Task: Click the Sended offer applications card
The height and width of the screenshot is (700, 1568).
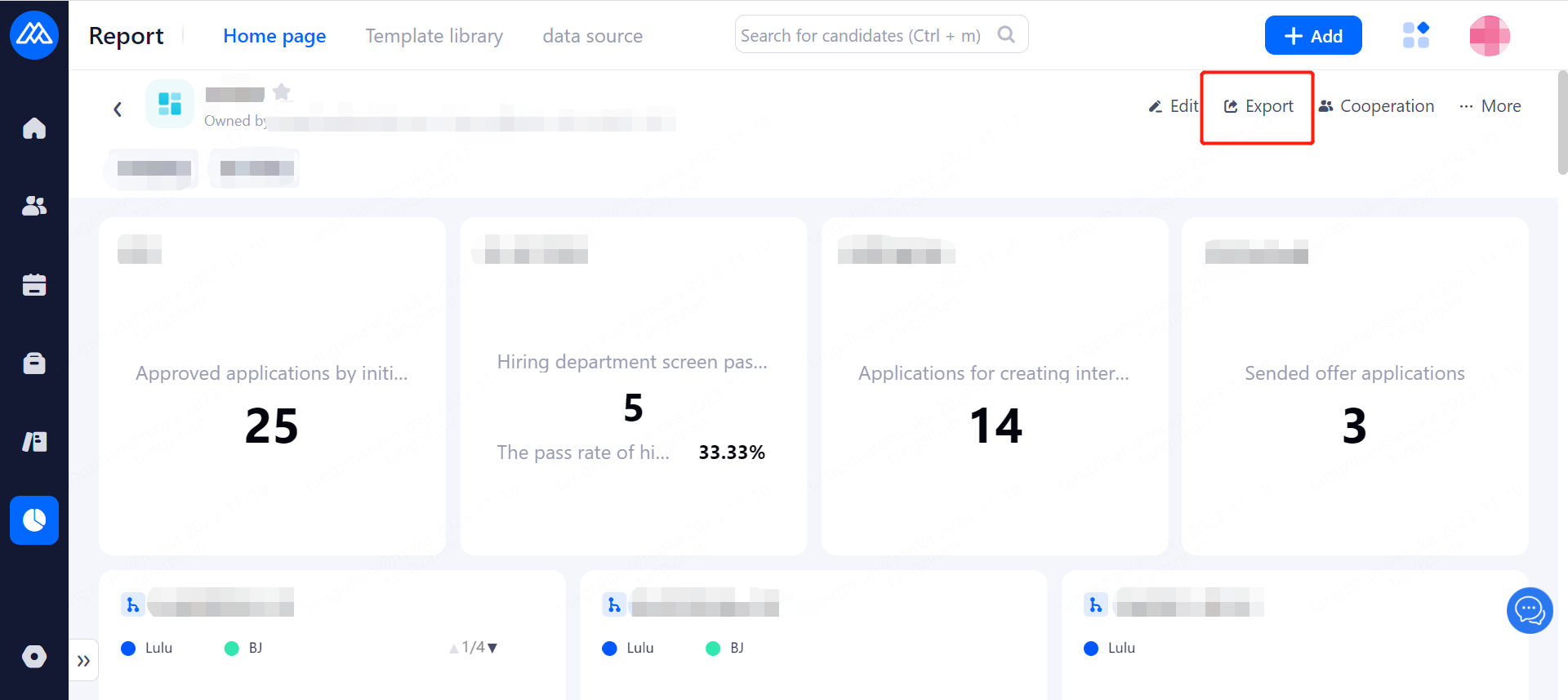Action: 1355,386
